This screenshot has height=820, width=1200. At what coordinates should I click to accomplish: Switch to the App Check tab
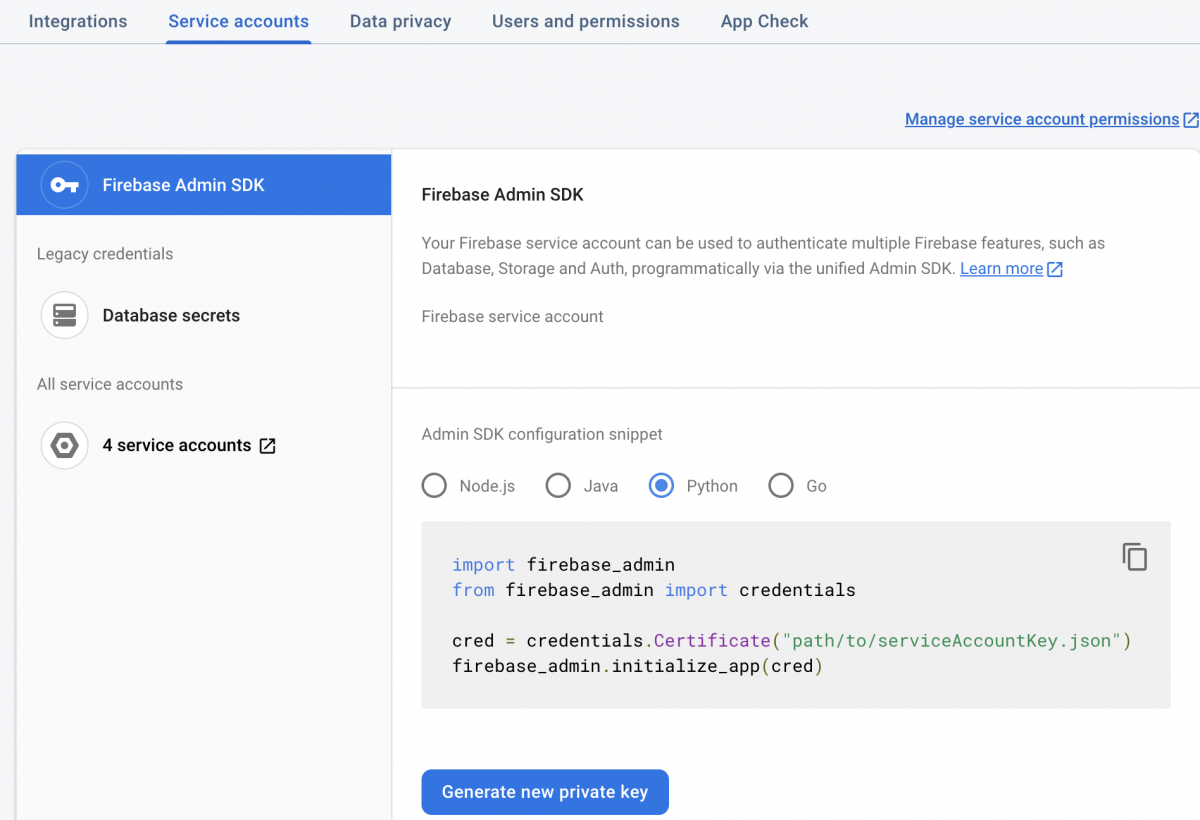[764, 21]
